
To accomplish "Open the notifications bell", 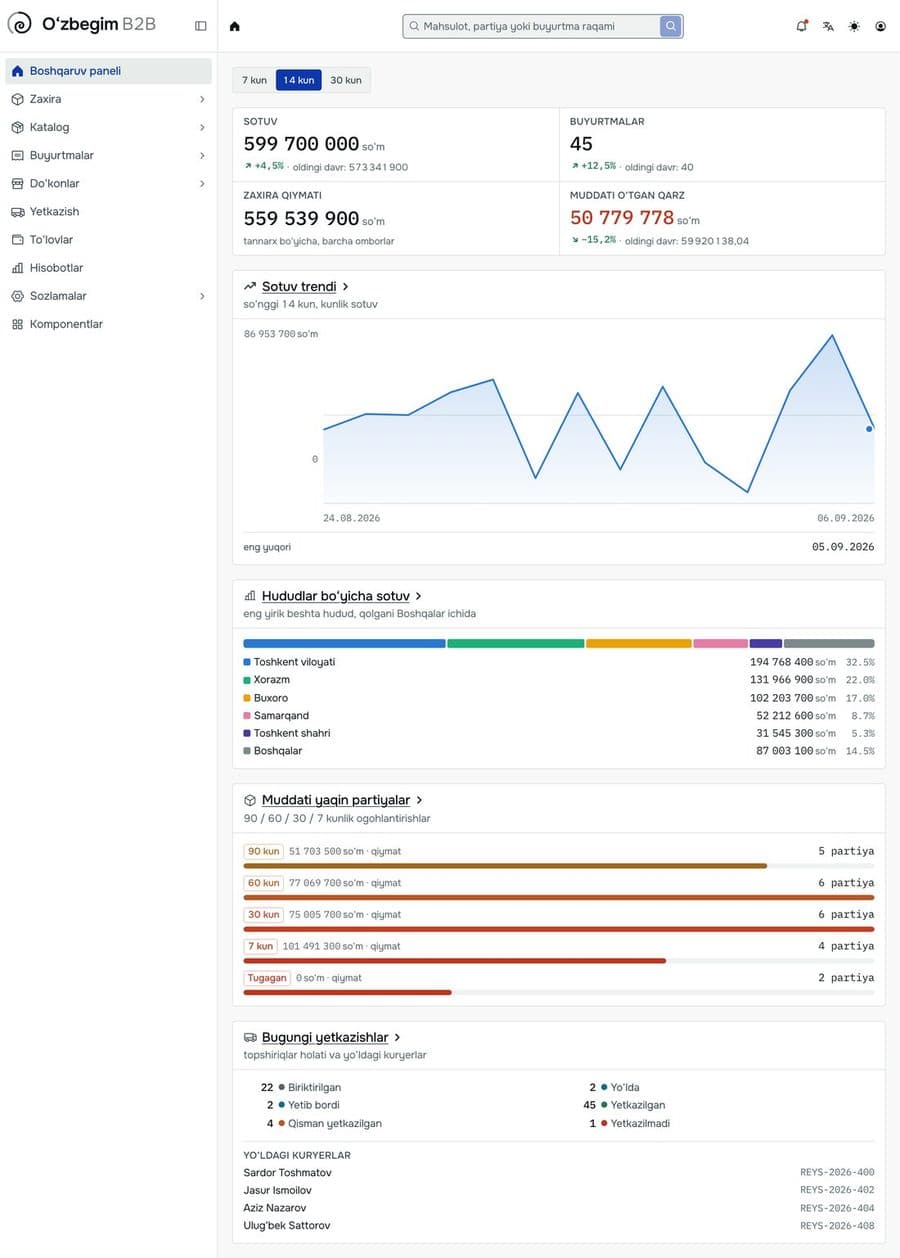I will pyautogui.click(x=802, y=26).
